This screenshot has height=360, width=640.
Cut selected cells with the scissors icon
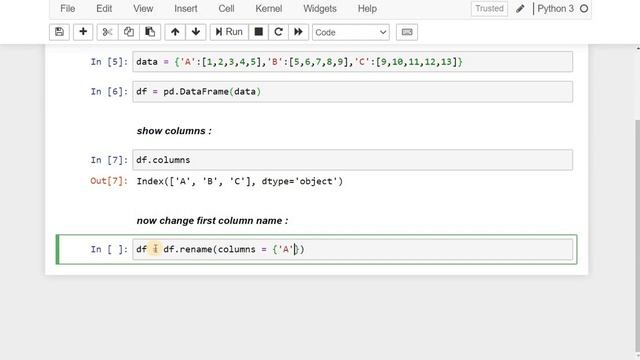(x=107, y=32)
